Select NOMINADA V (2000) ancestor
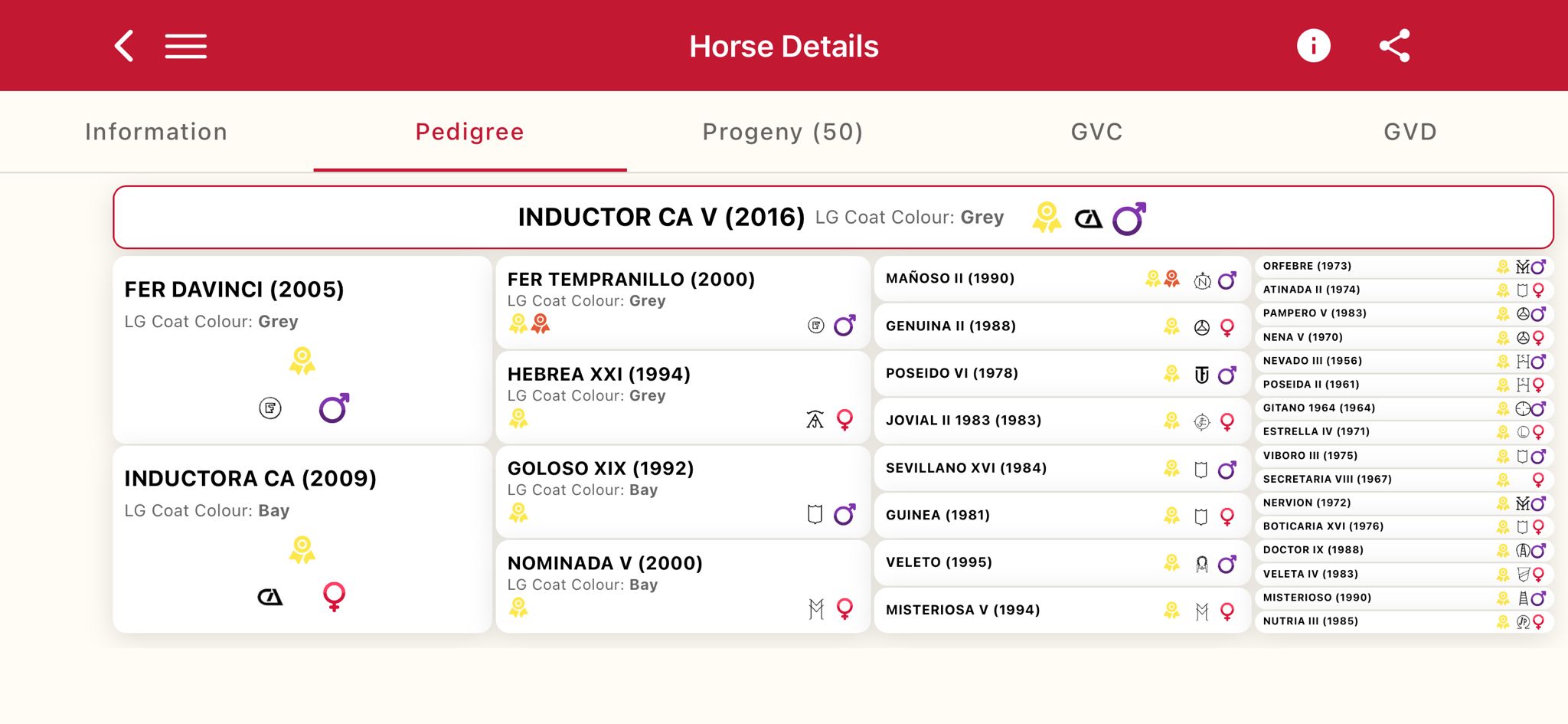 pos(605,564)
